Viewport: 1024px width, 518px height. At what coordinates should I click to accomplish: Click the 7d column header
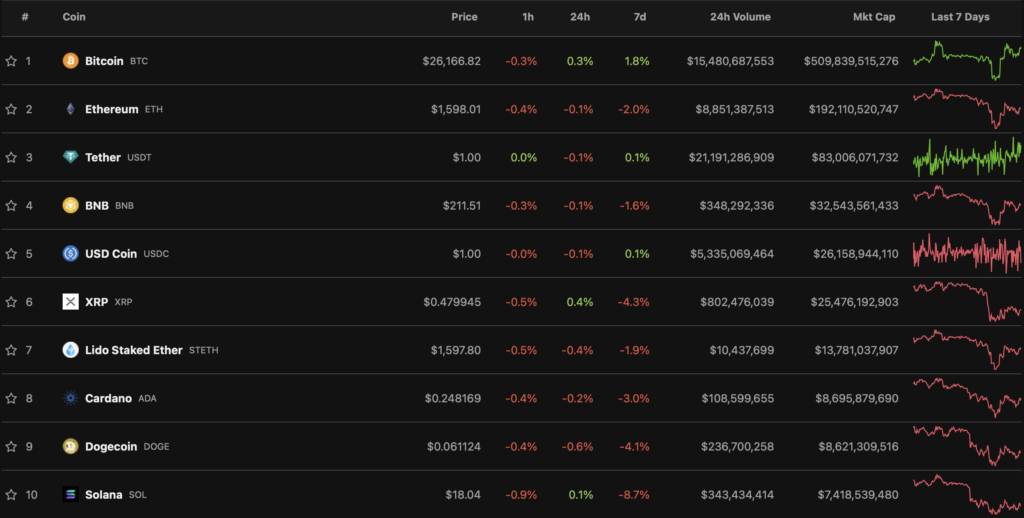[641, 17]
